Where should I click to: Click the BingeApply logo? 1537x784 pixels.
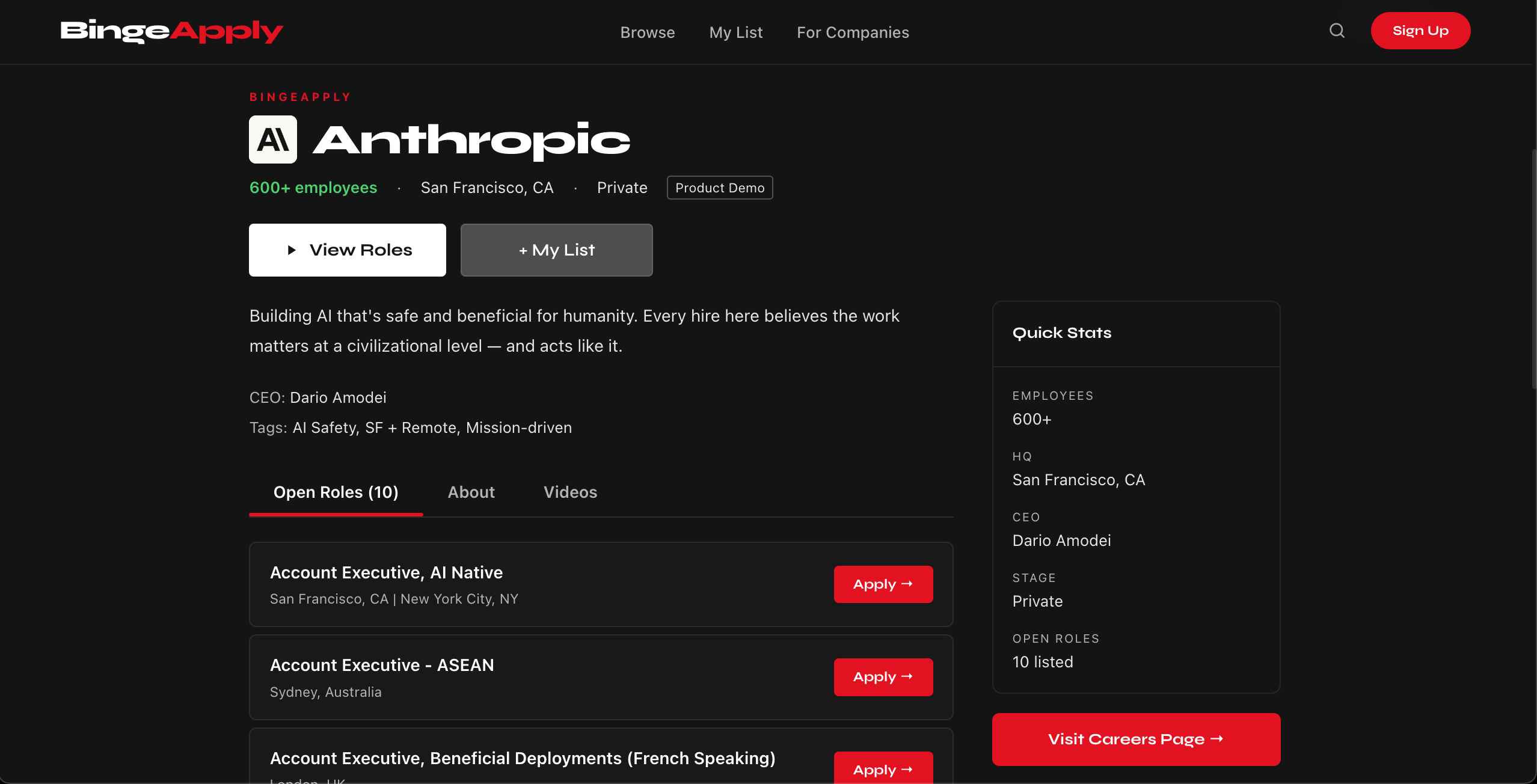tap(171, 31)
